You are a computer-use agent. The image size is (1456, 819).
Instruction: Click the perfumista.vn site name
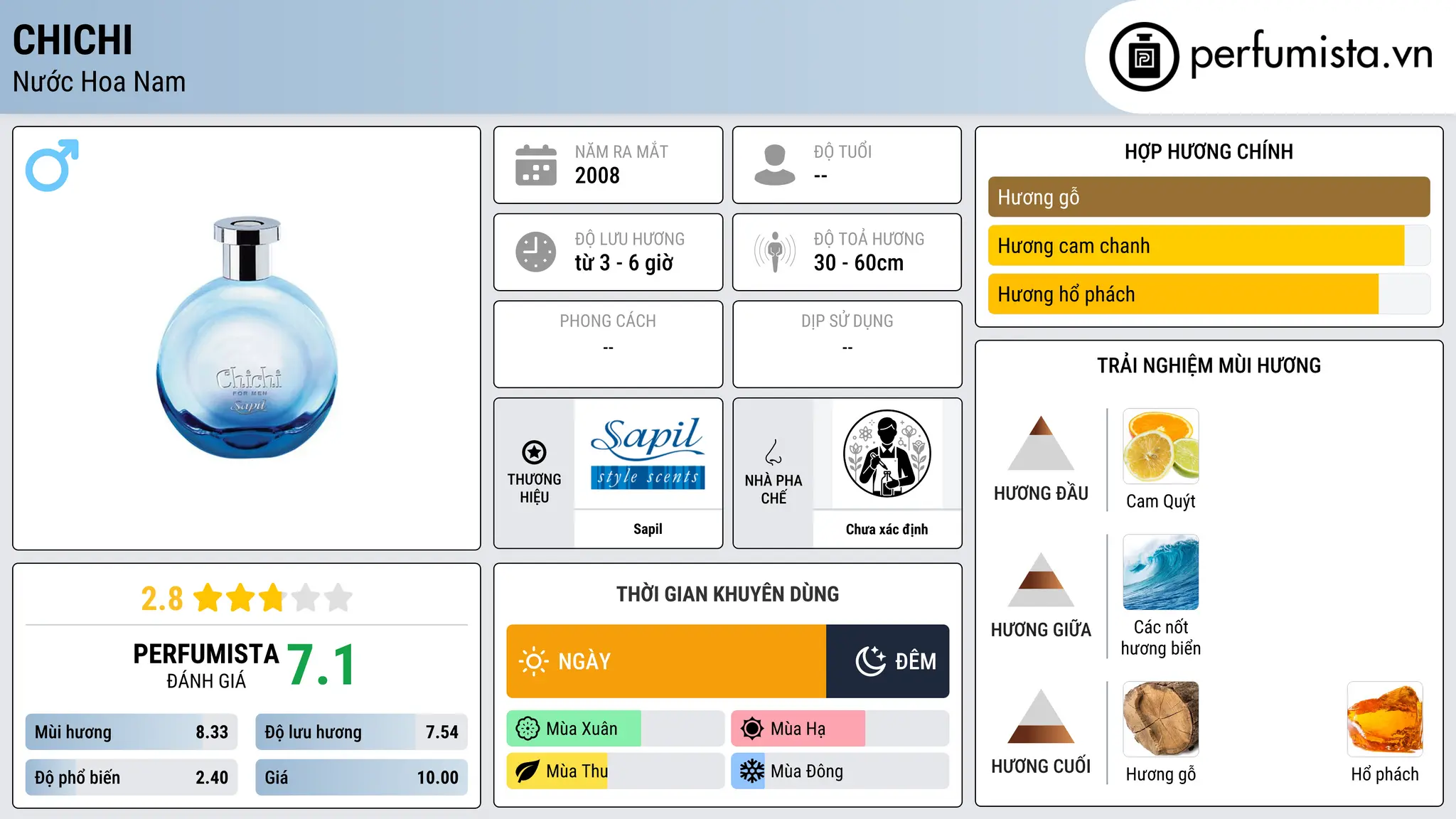[1312, 55]
